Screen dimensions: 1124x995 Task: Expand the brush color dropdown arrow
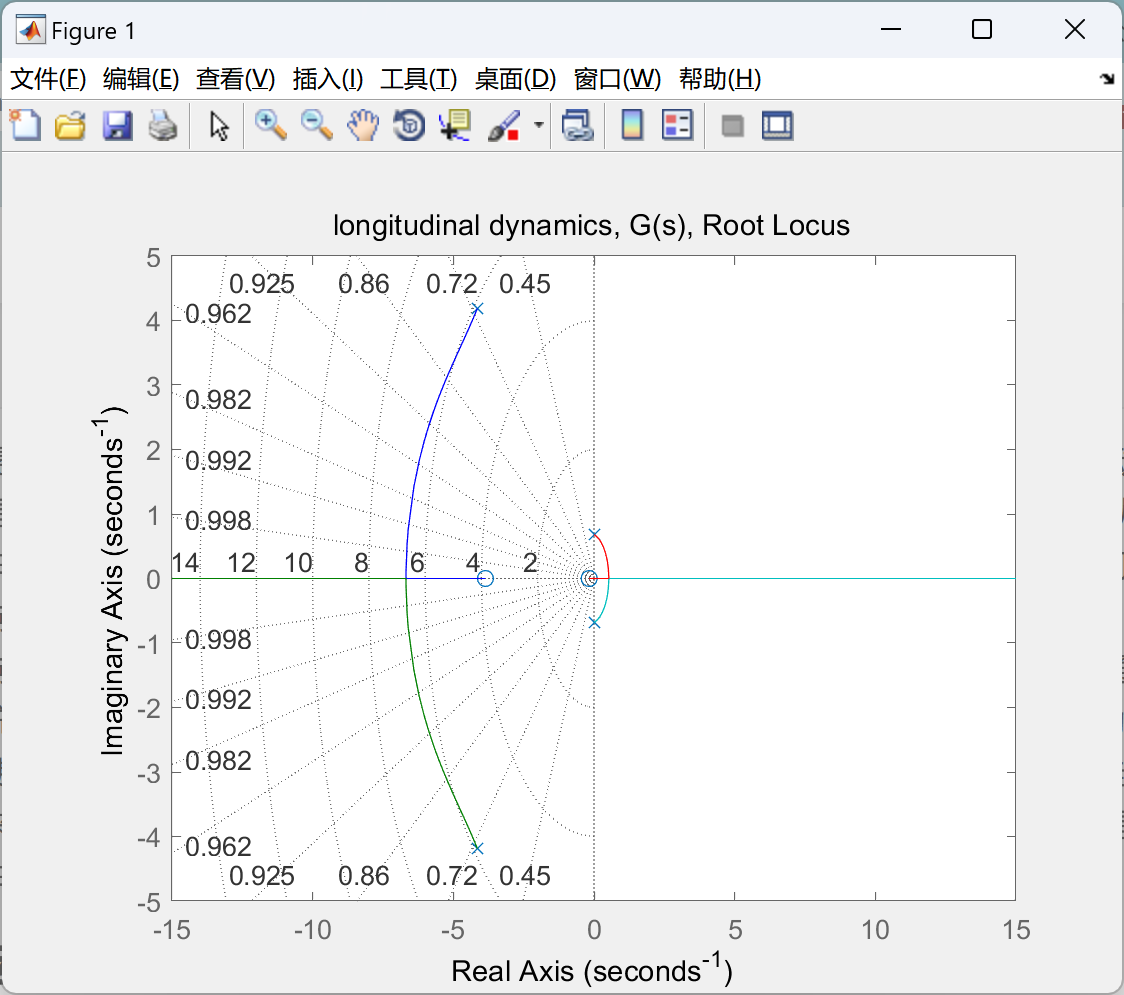click(538, 125)
